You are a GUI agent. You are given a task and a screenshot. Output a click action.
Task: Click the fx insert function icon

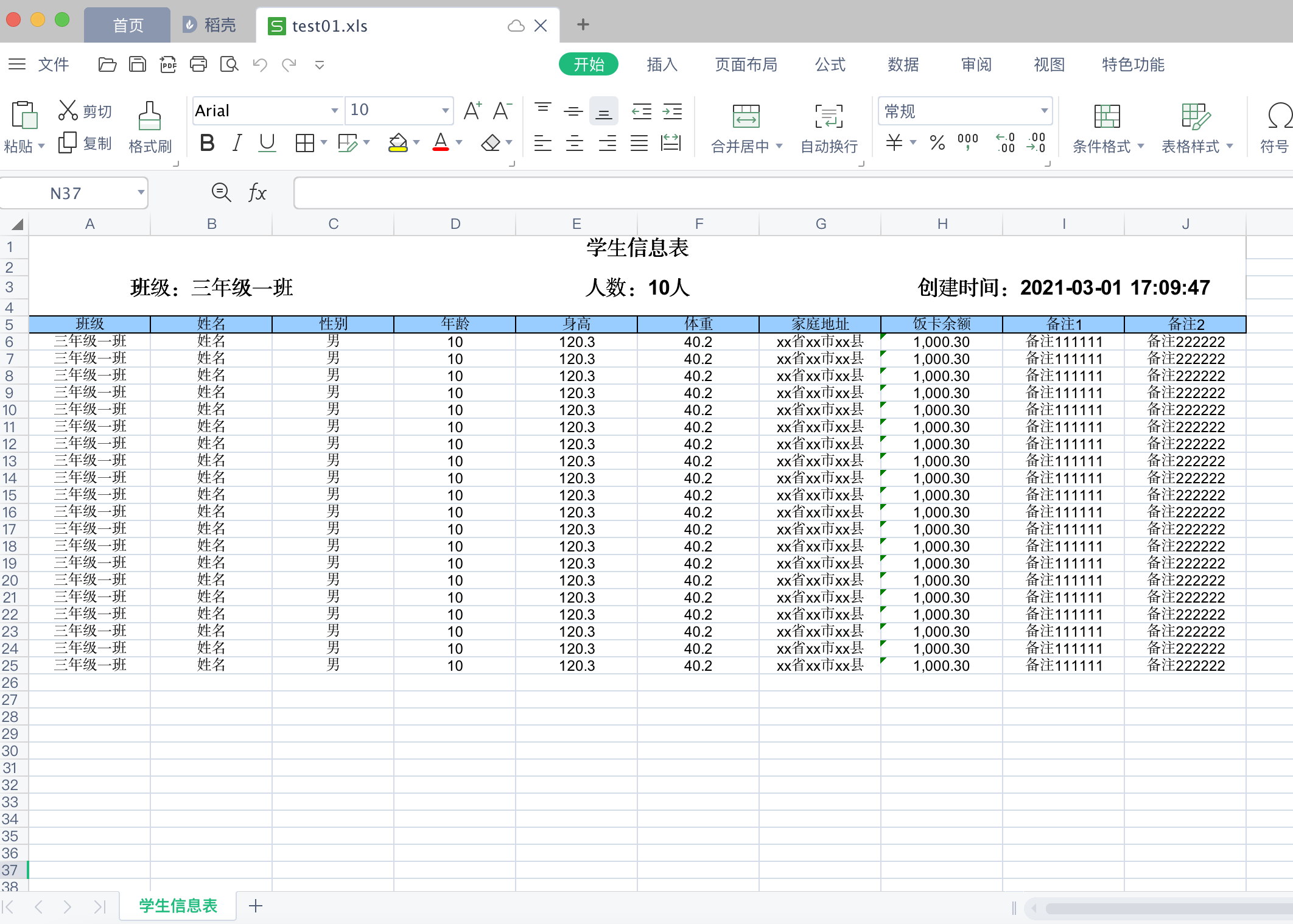[x=257, y=193]
